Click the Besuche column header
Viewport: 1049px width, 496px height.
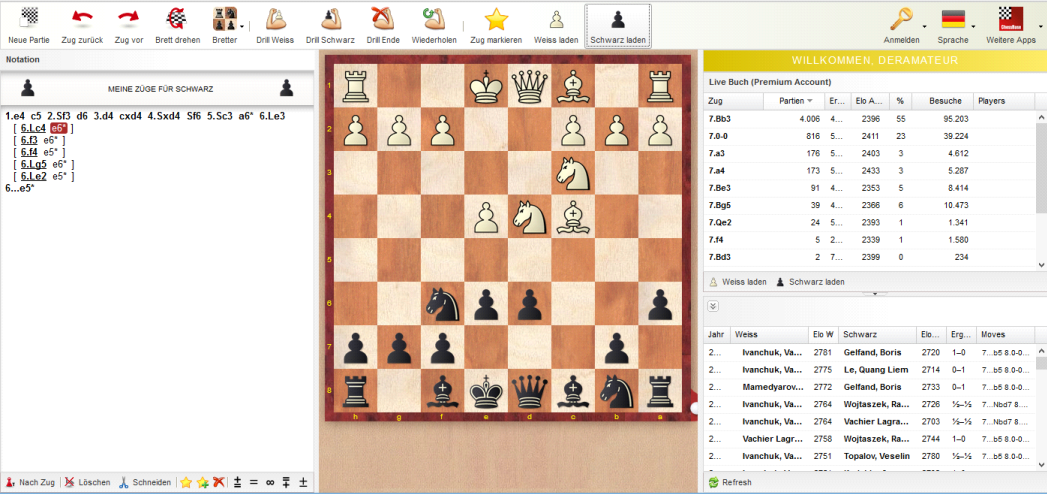944,101
